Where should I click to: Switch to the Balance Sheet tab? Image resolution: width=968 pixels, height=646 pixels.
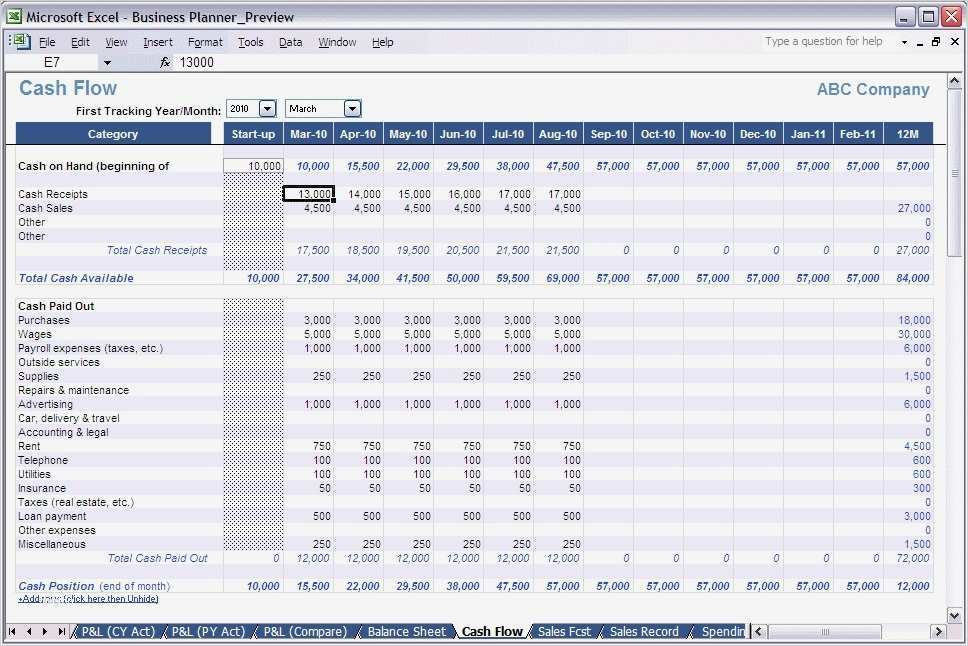pyautogui.click(x=405, y=631)
